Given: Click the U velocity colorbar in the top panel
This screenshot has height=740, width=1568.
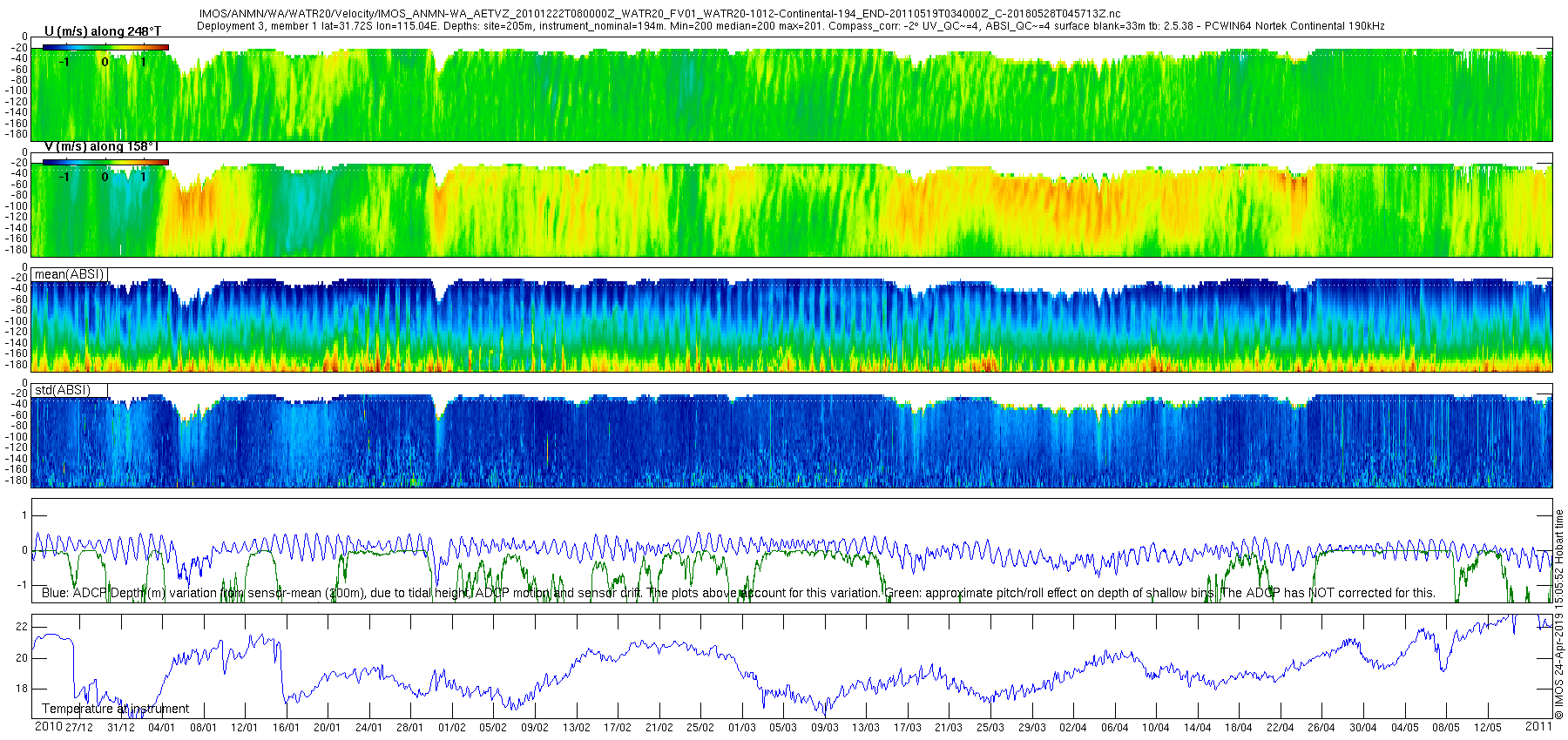Looking at the screenshot, I should click(x=105, y=47).
